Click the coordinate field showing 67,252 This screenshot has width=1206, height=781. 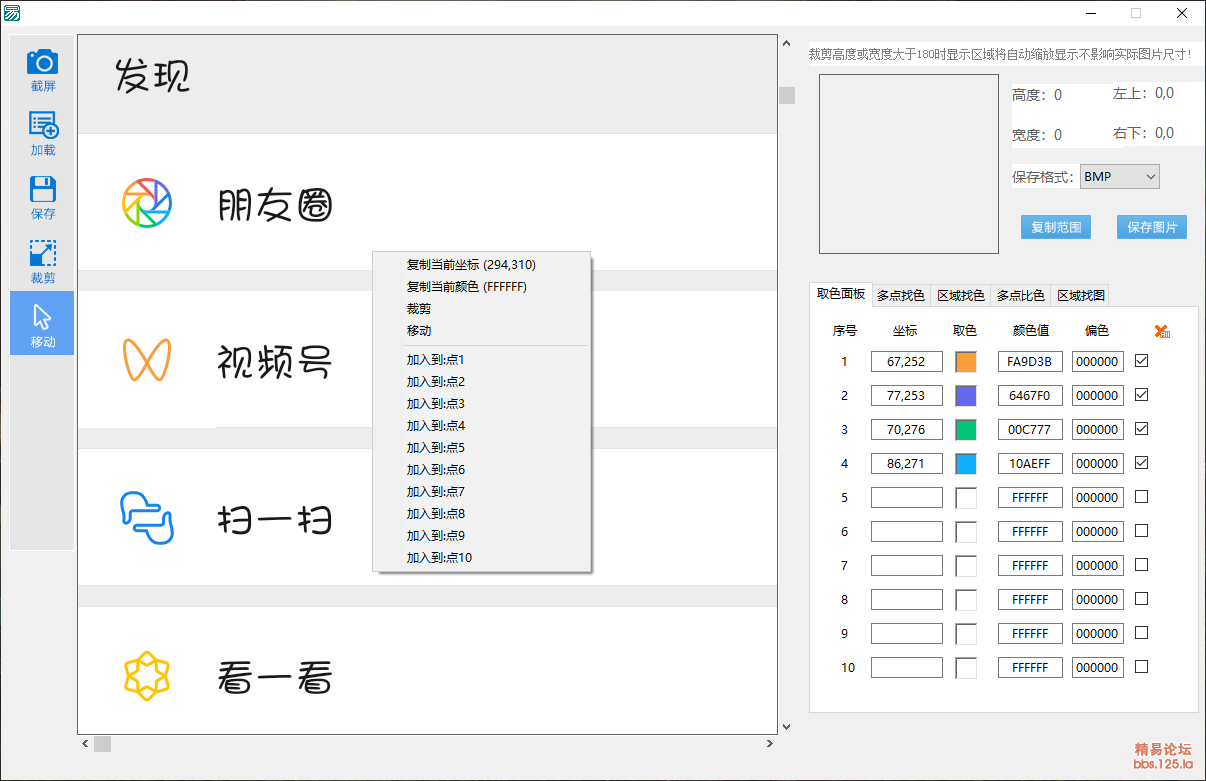click(x=907, y=362)
